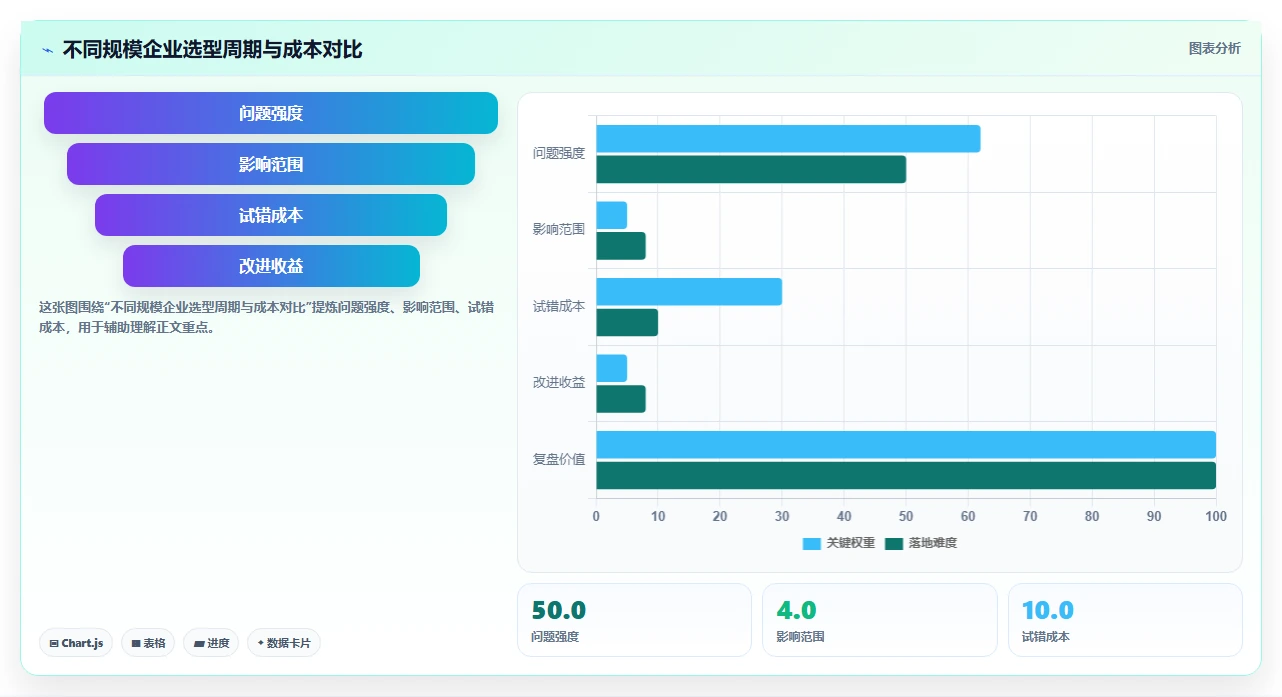Click the 试错成本 green bar at 10
Screen dimensions: 1282x697
pos(627,322)
